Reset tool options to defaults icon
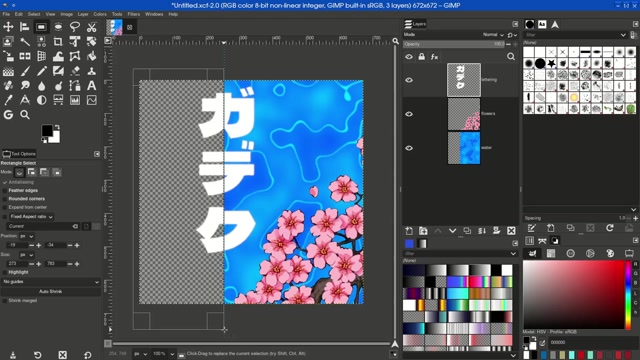This screenshot has height=360, width=640. click(87, 355)
